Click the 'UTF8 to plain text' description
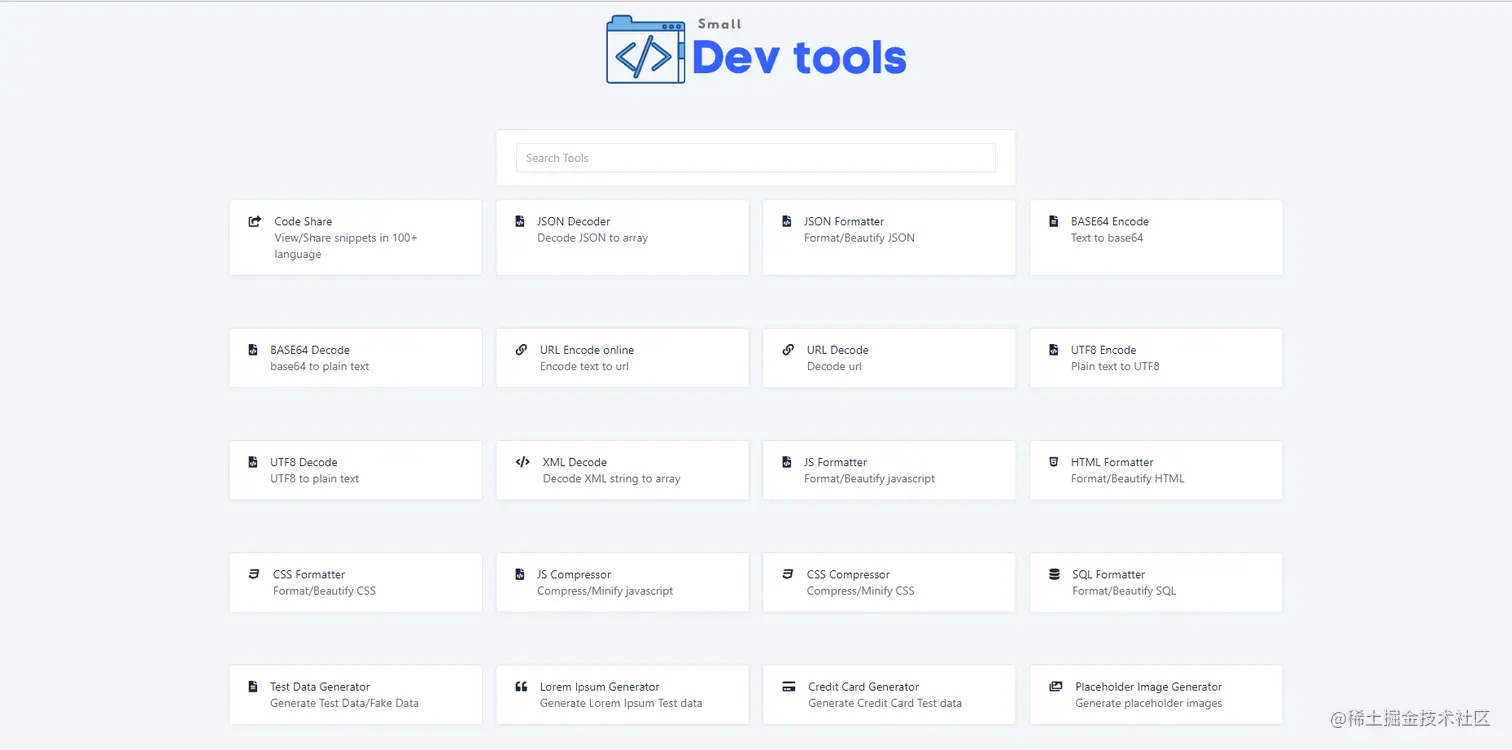 [314, 479]
